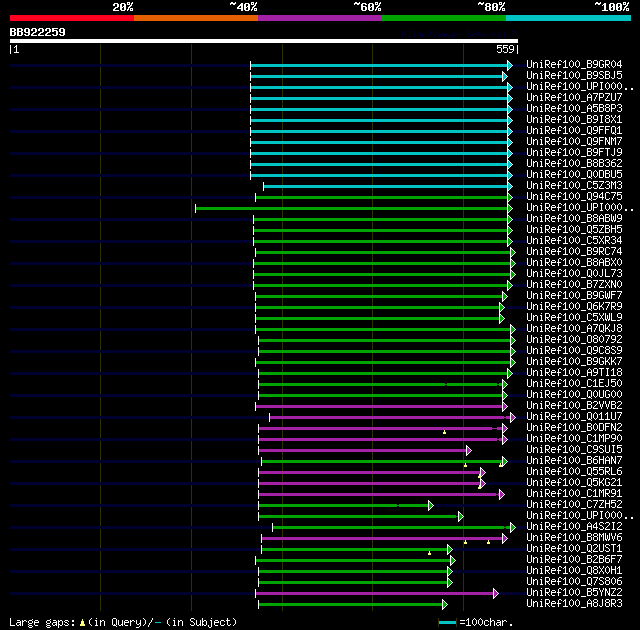This screenshot has width=640, height=630.
Task: Select the UniRef100_B5YNZ2 hit name
Action: pyautogui.click(x=574, y=593)
